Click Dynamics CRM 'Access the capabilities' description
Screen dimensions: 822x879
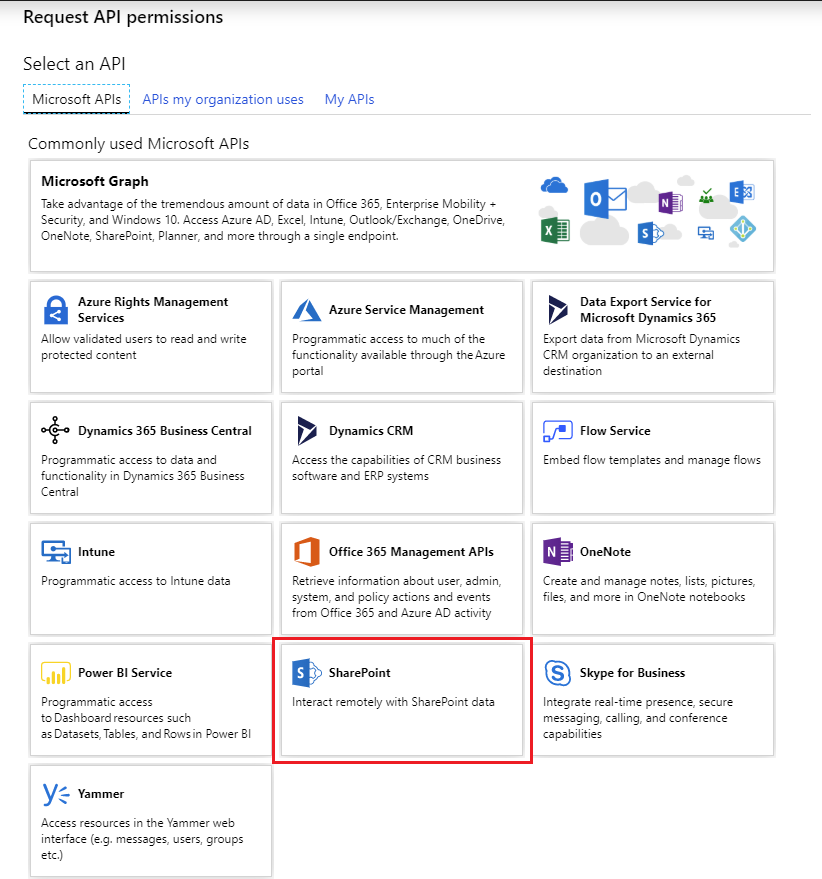click(396, 468)
